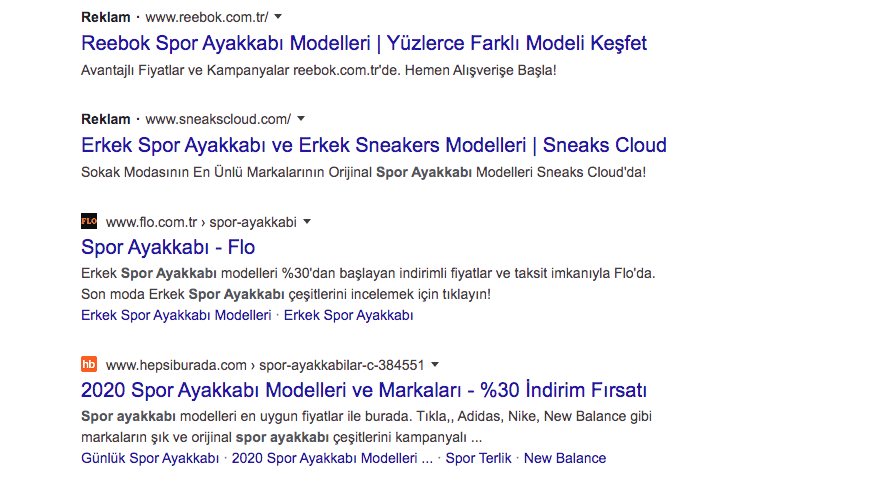Visit the 2020 Spor Ayakkabı Modelleri sitelink
Screen dimensions: 895x494
coord(332,458)
